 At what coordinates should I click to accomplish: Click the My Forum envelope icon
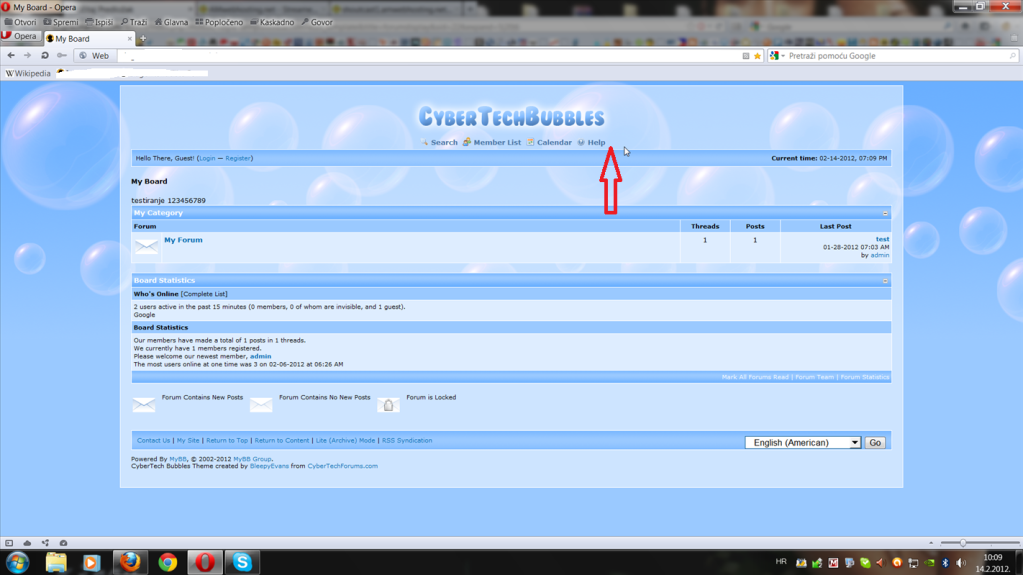point(146,246)
